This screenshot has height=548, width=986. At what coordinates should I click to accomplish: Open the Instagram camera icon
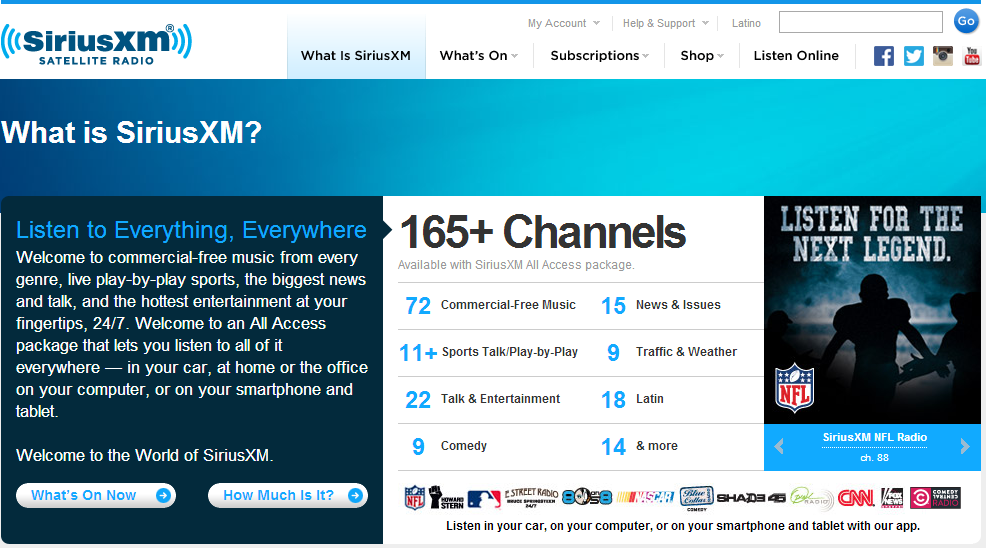[x=943, y=56]
